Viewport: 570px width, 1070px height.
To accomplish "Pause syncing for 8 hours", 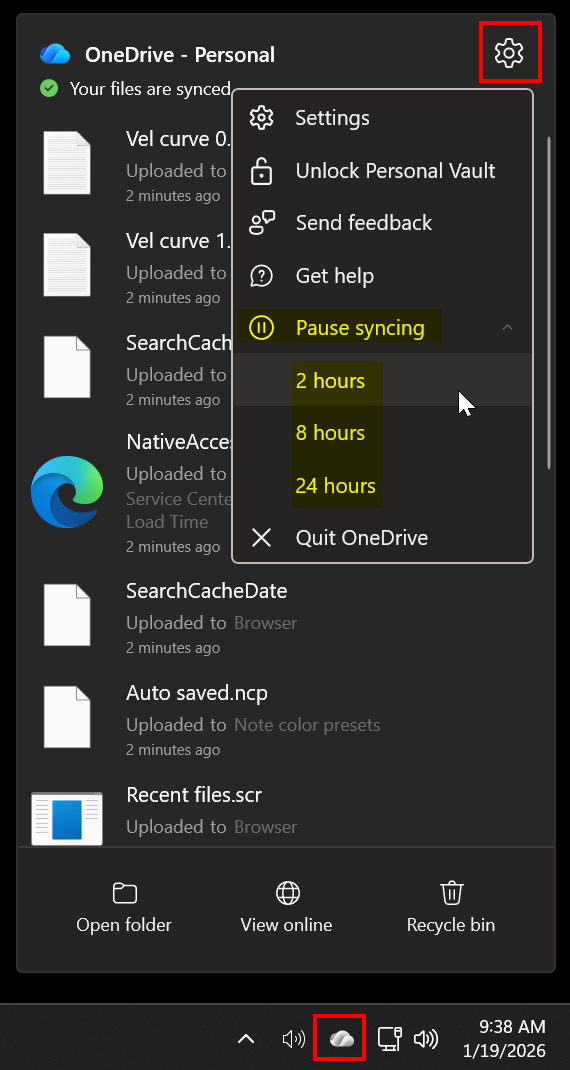I will click(382, 433).
